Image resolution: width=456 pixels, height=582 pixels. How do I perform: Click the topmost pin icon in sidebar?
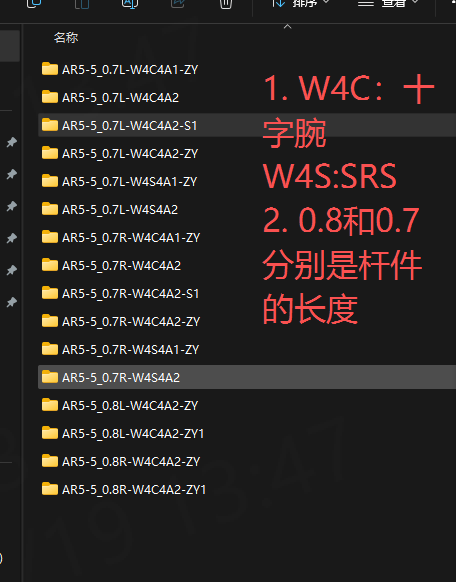click(12, 142)
